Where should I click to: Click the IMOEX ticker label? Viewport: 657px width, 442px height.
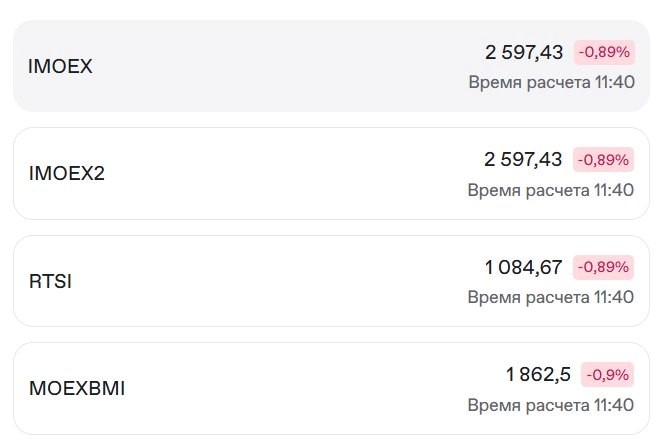[x=60, y=66]
